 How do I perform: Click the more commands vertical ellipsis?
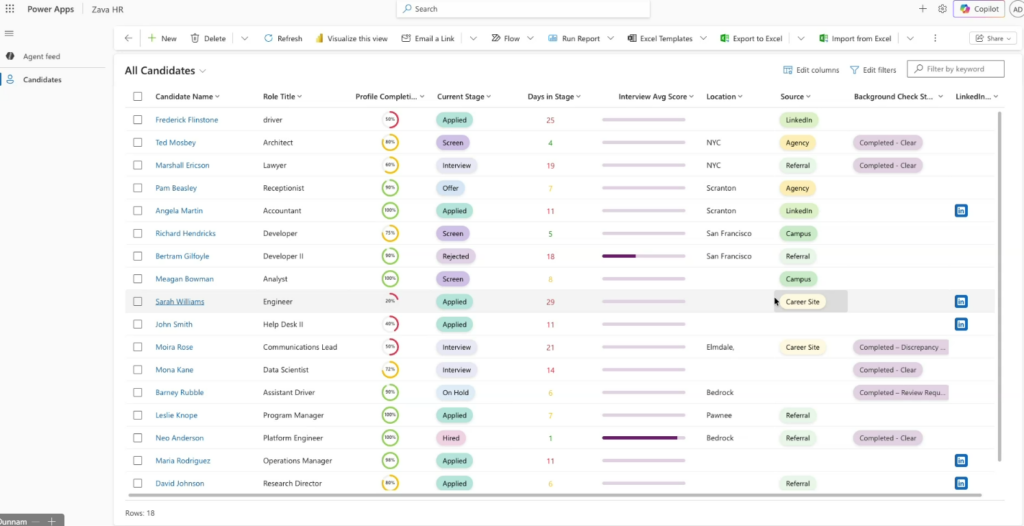tap(935, 38)
